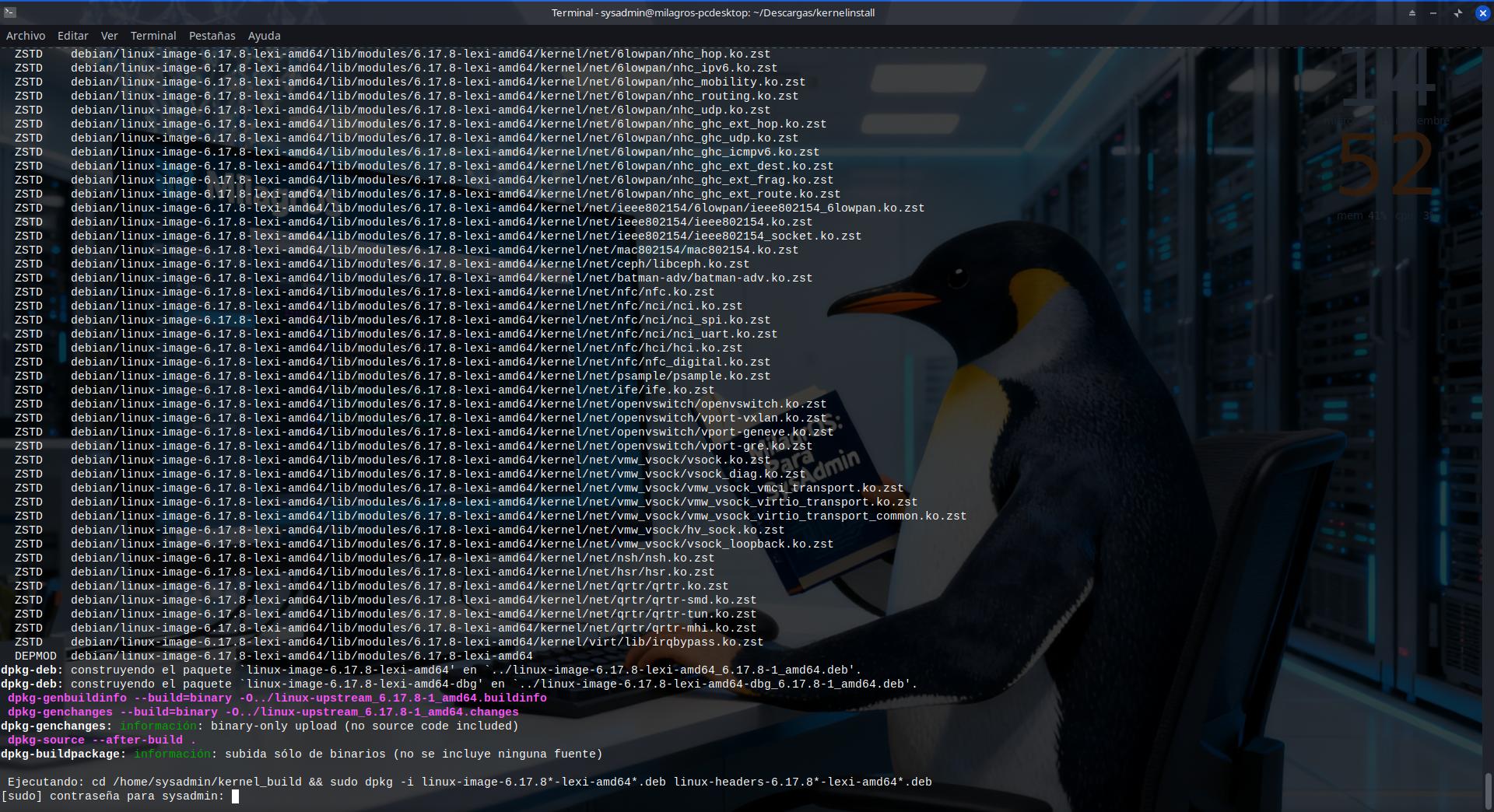This screenshot has width=1494, height=812.
Task: Click 'binary-only upload (no source code included)' line
Action: 260,726
